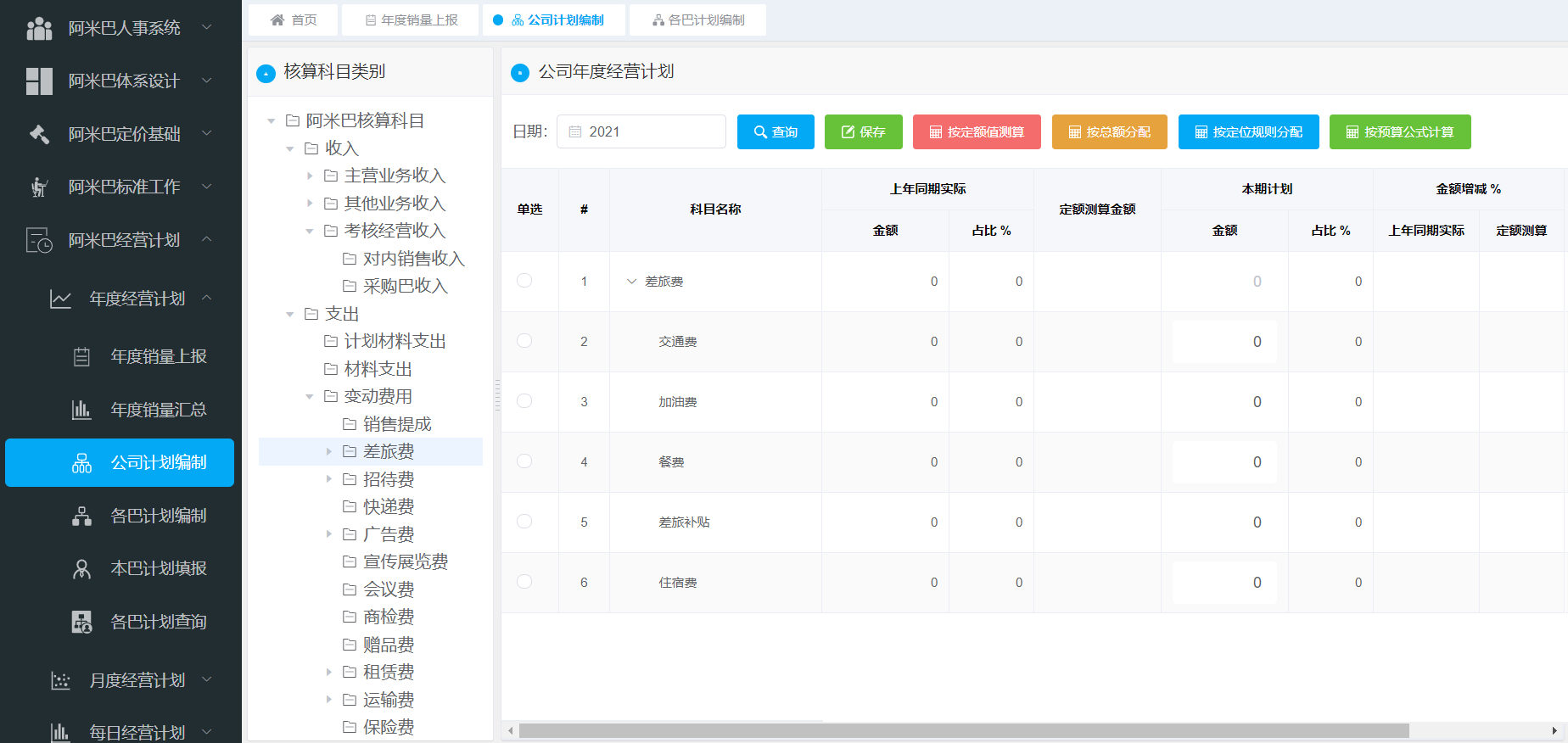Select radio button for 住宿费 row

click(524, 582)
